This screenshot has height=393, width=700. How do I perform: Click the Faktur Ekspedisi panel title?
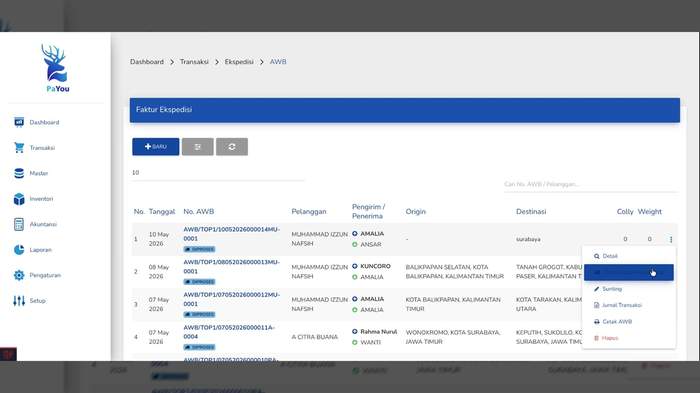pyautogui.click(x=164, y=109)
